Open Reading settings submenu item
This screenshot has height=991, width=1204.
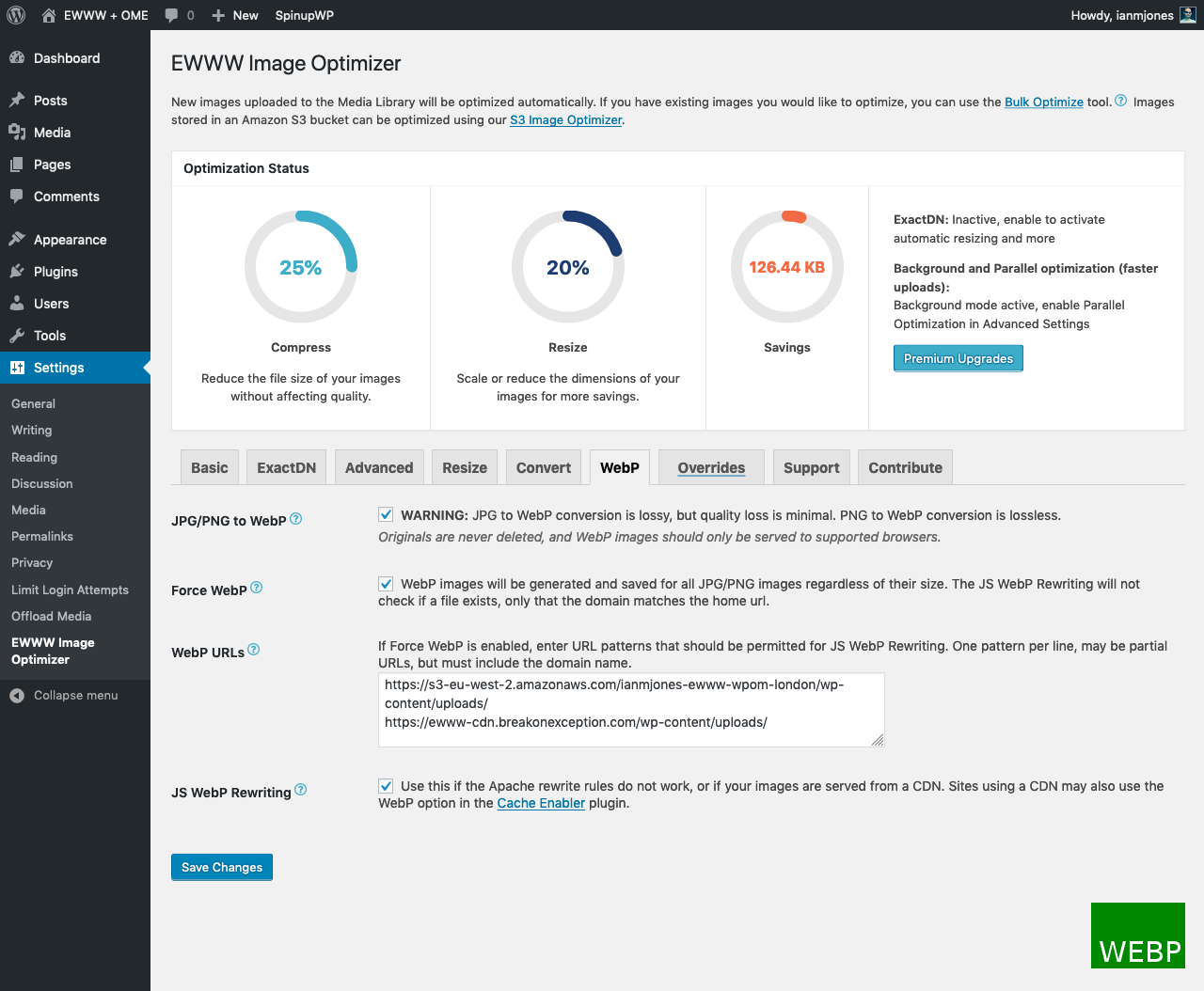[35, 457]
